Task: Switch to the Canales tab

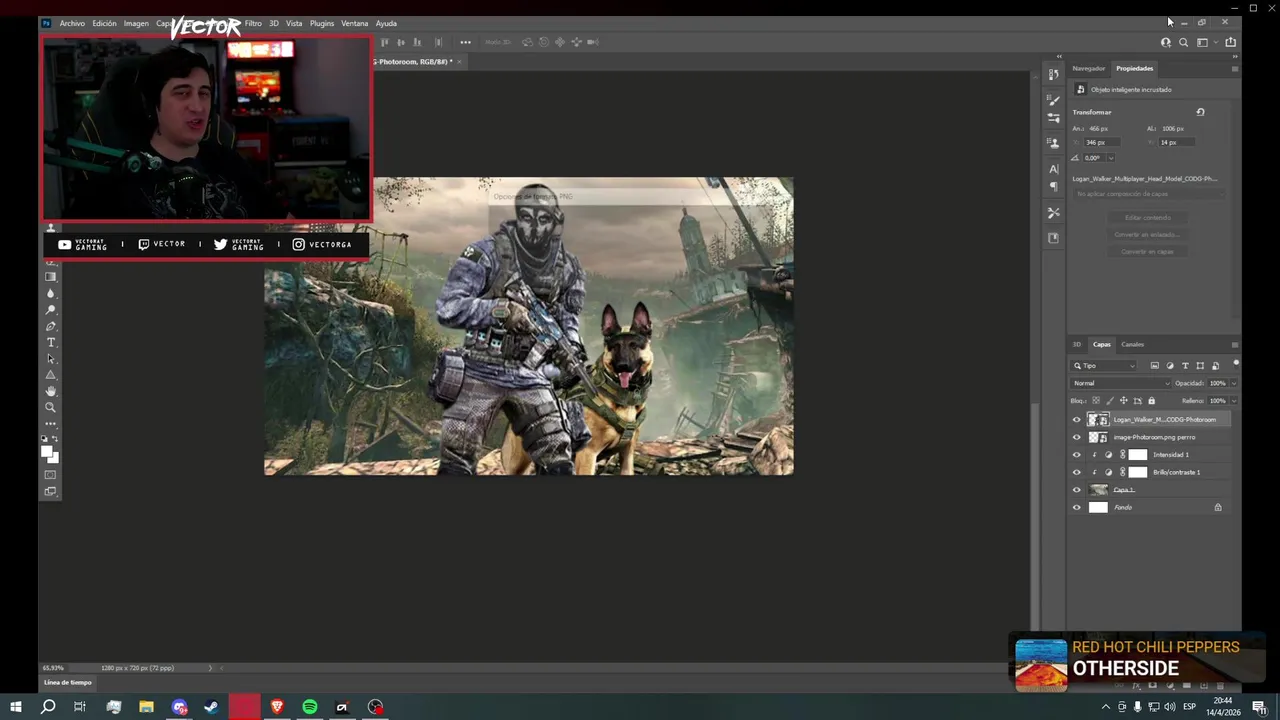Action: [x=1132, y=345]
